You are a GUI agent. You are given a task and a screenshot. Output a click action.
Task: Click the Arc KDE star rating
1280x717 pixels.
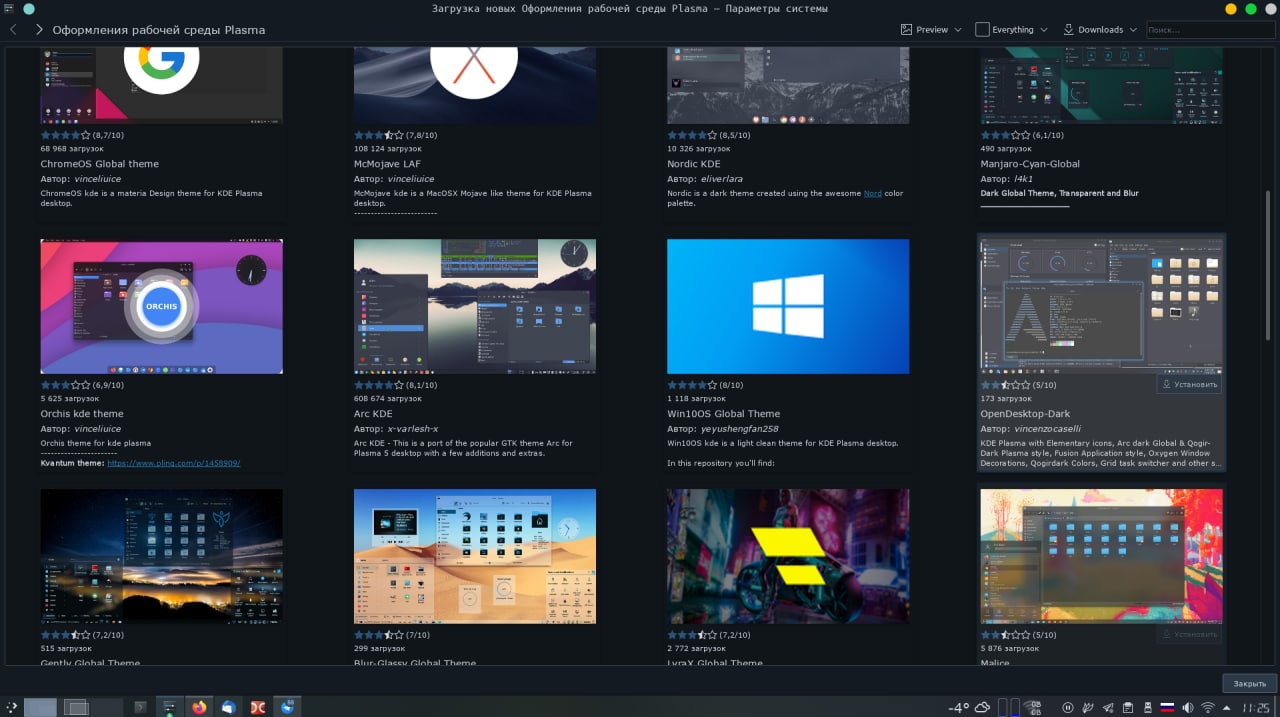point(378,384)
